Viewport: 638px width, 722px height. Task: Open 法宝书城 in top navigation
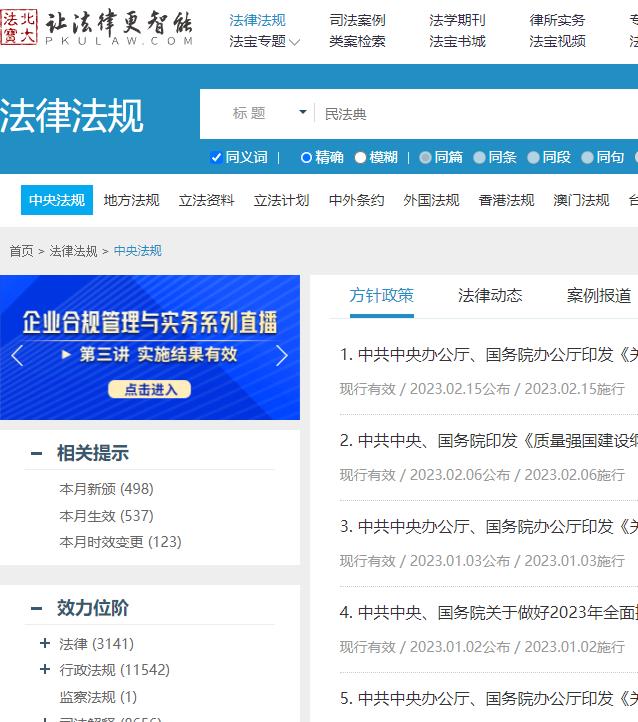pos(457,41)
